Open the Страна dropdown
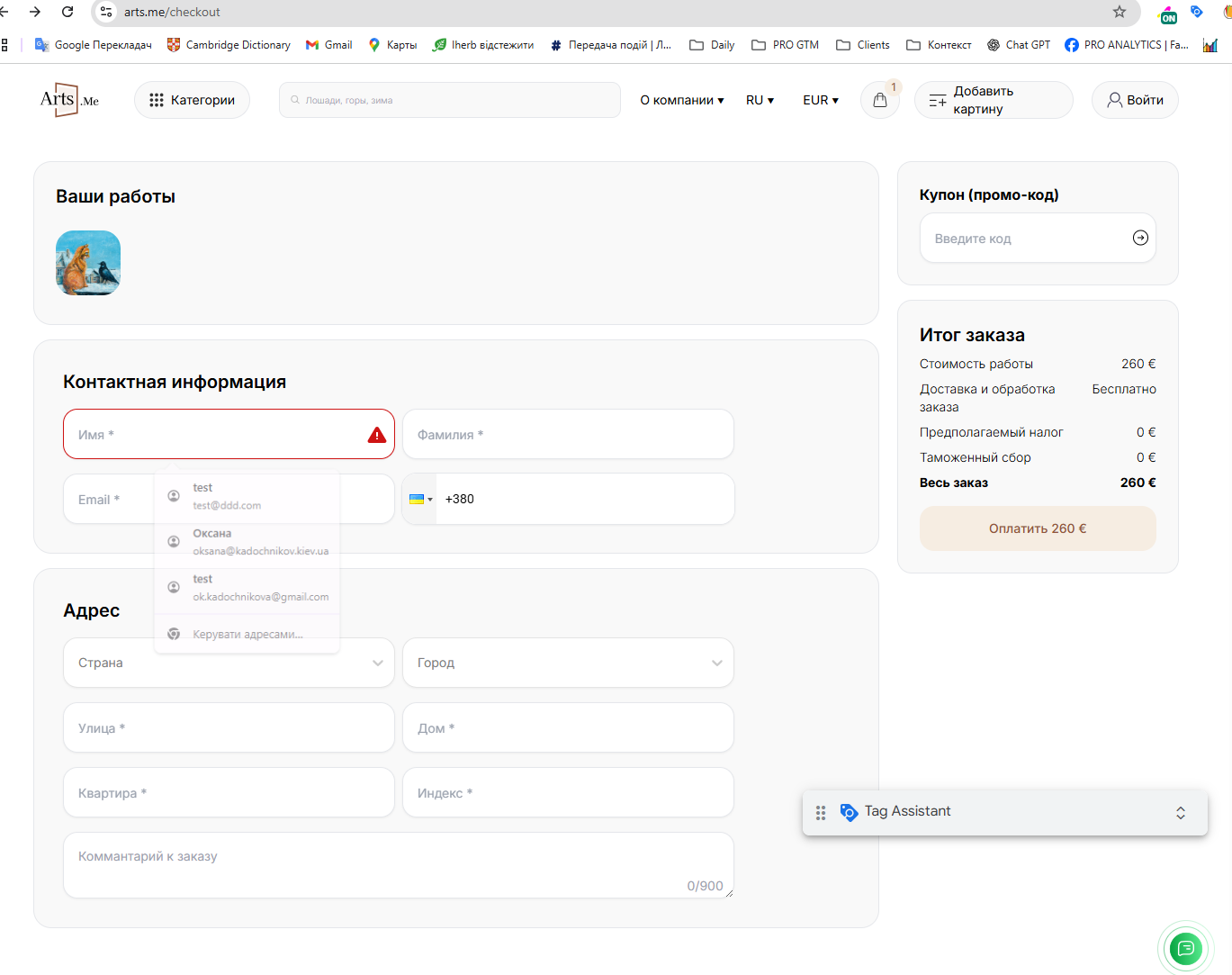 [229, 663]
